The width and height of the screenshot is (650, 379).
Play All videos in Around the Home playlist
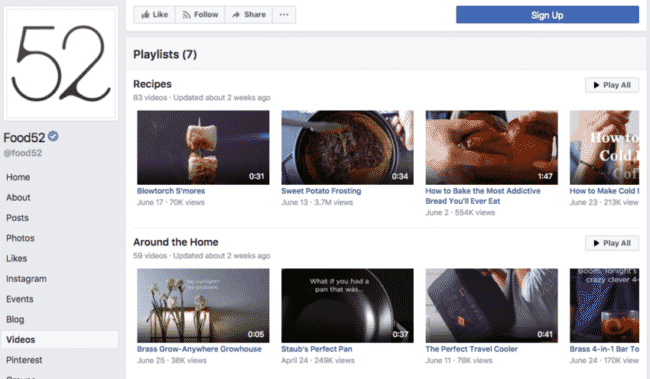coord(612,243)
